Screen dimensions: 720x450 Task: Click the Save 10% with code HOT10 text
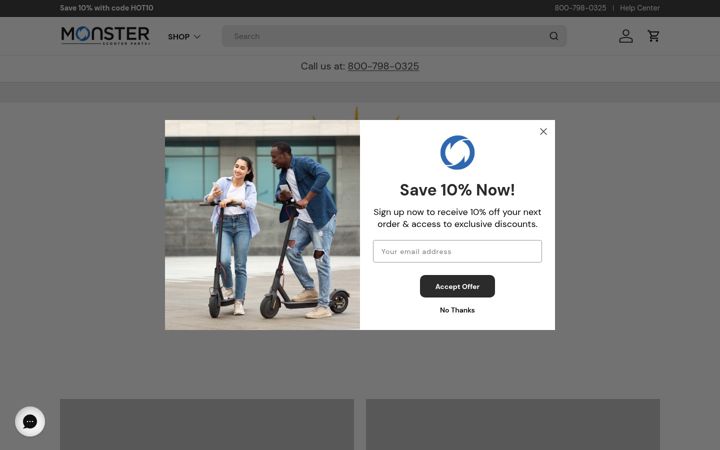coord(107,8)
